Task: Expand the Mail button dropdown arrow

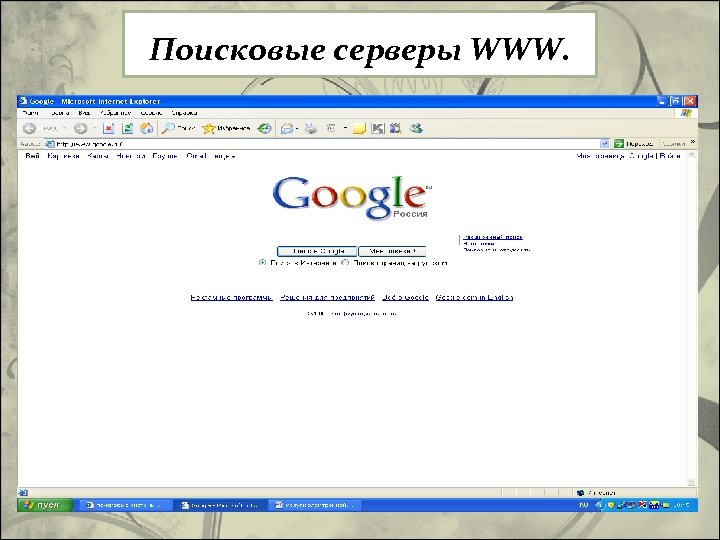Action: tap(297, 129)
